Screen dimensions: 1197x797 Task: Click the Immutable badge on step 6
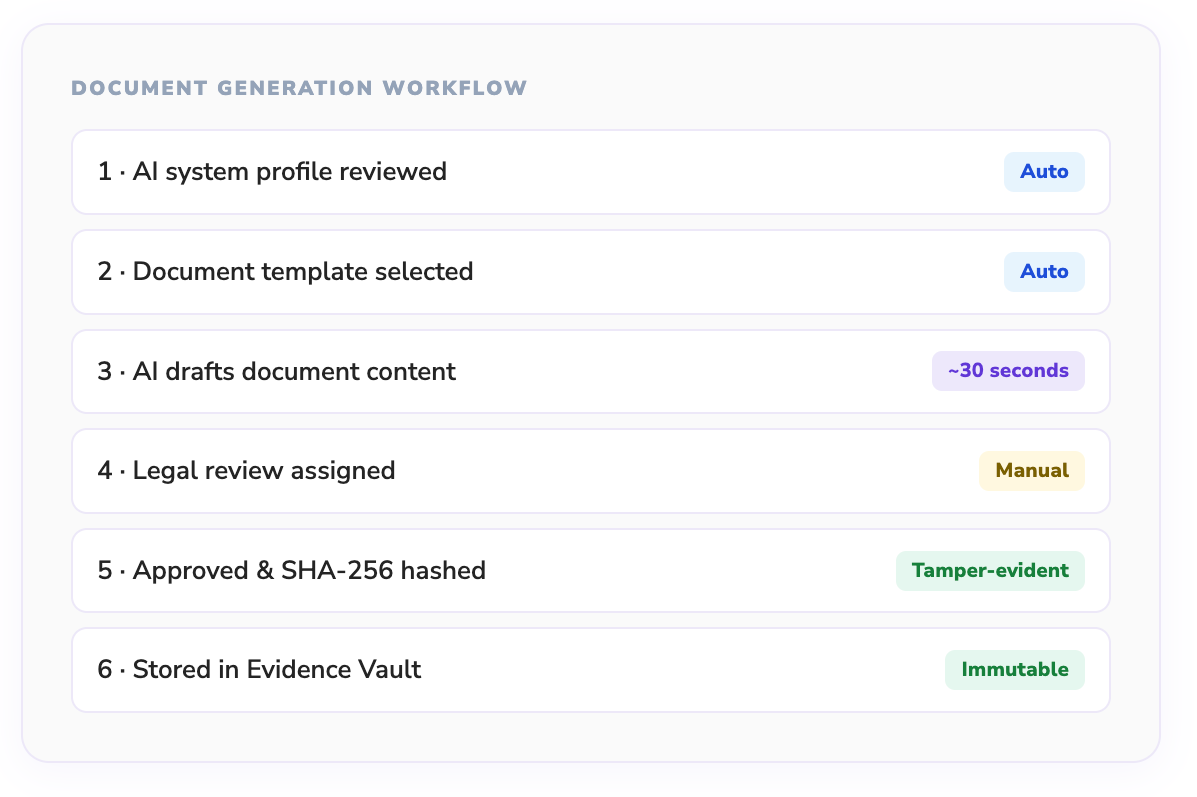(1014, 670)
